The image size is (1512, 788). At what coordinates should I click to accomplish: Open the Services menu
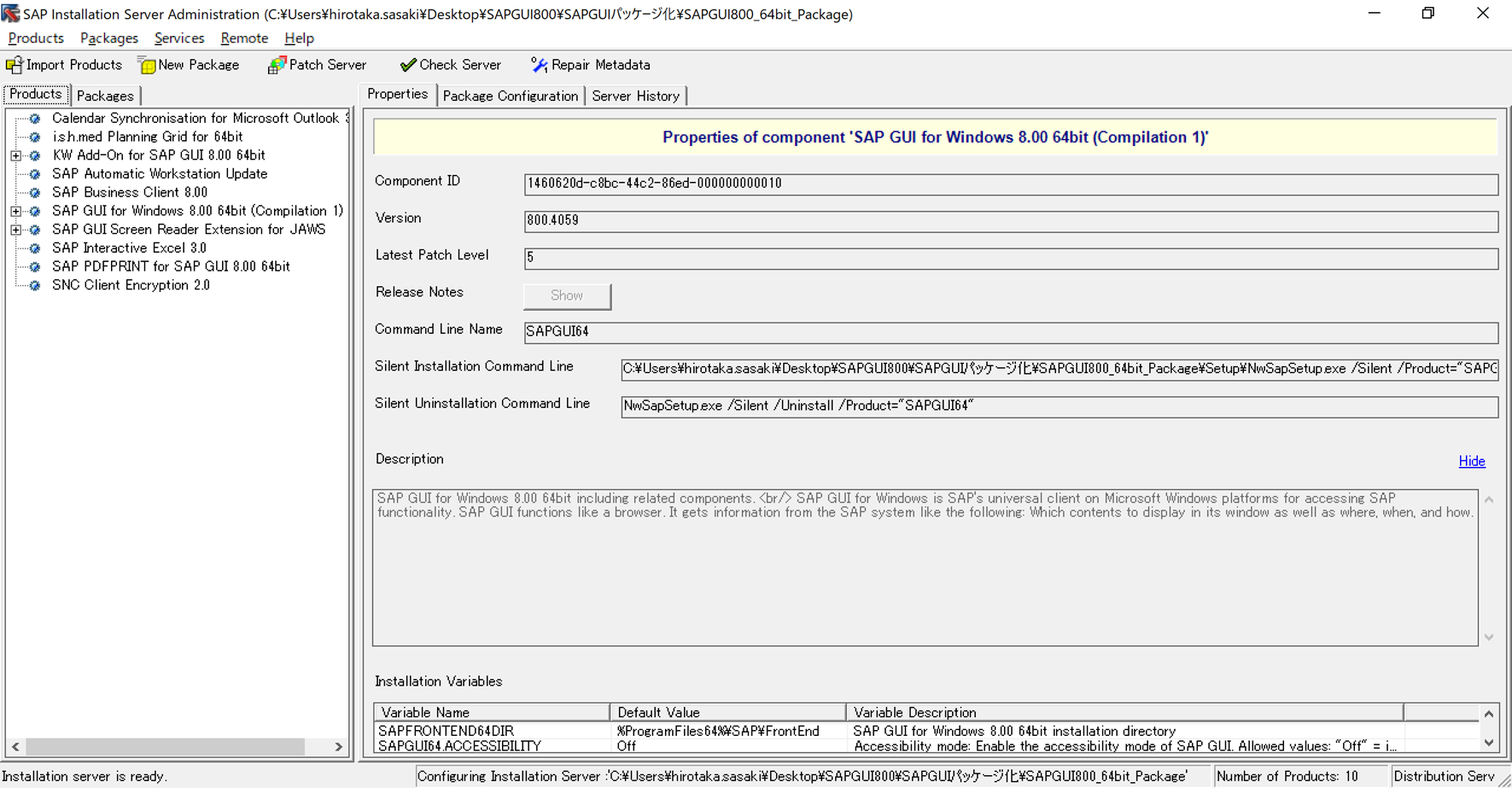click(x=179, y=38)
